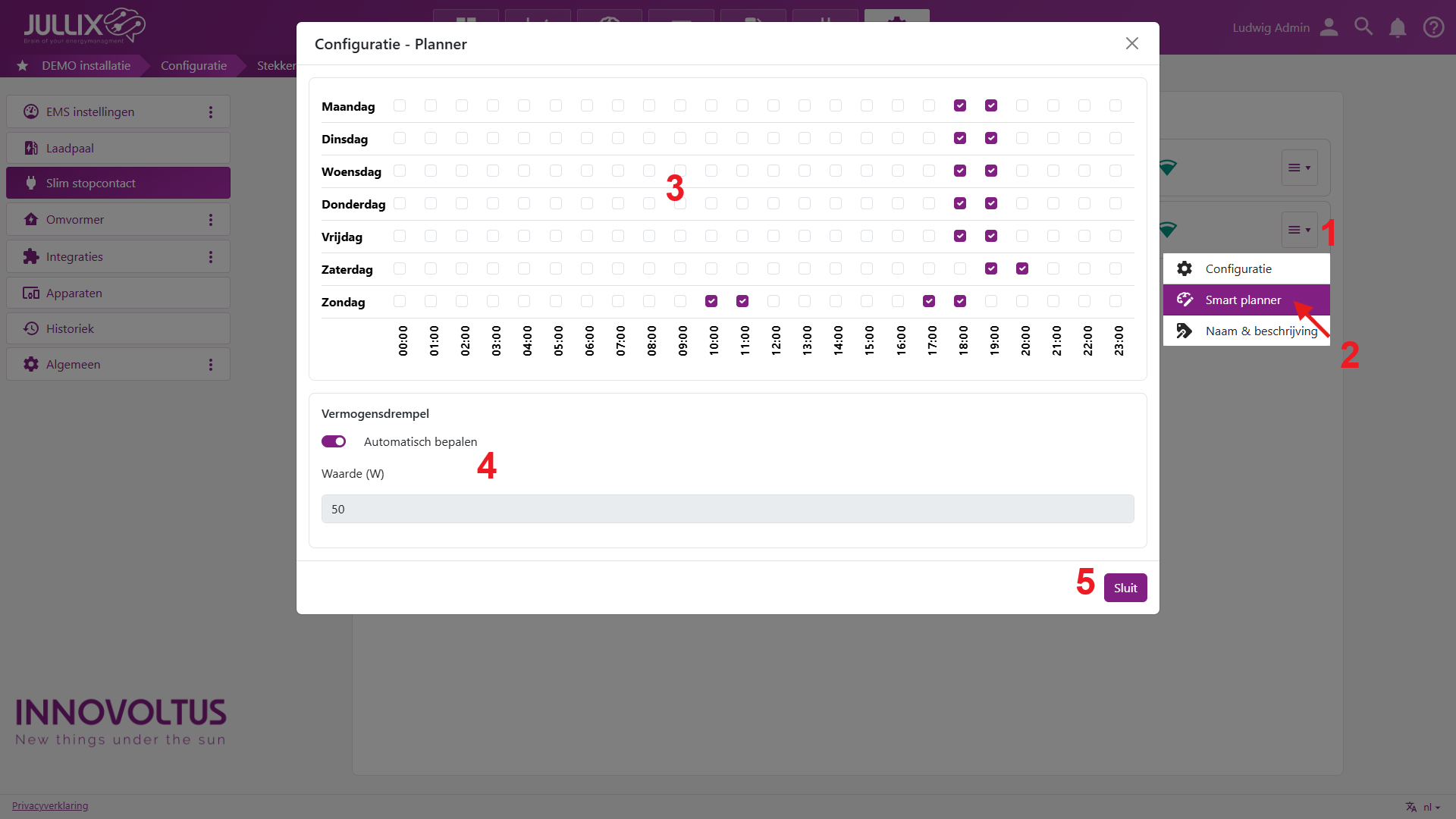Expand EMS instellingen three-dot menu
This screenshot has width=1456, height=819.
point(211,112)
